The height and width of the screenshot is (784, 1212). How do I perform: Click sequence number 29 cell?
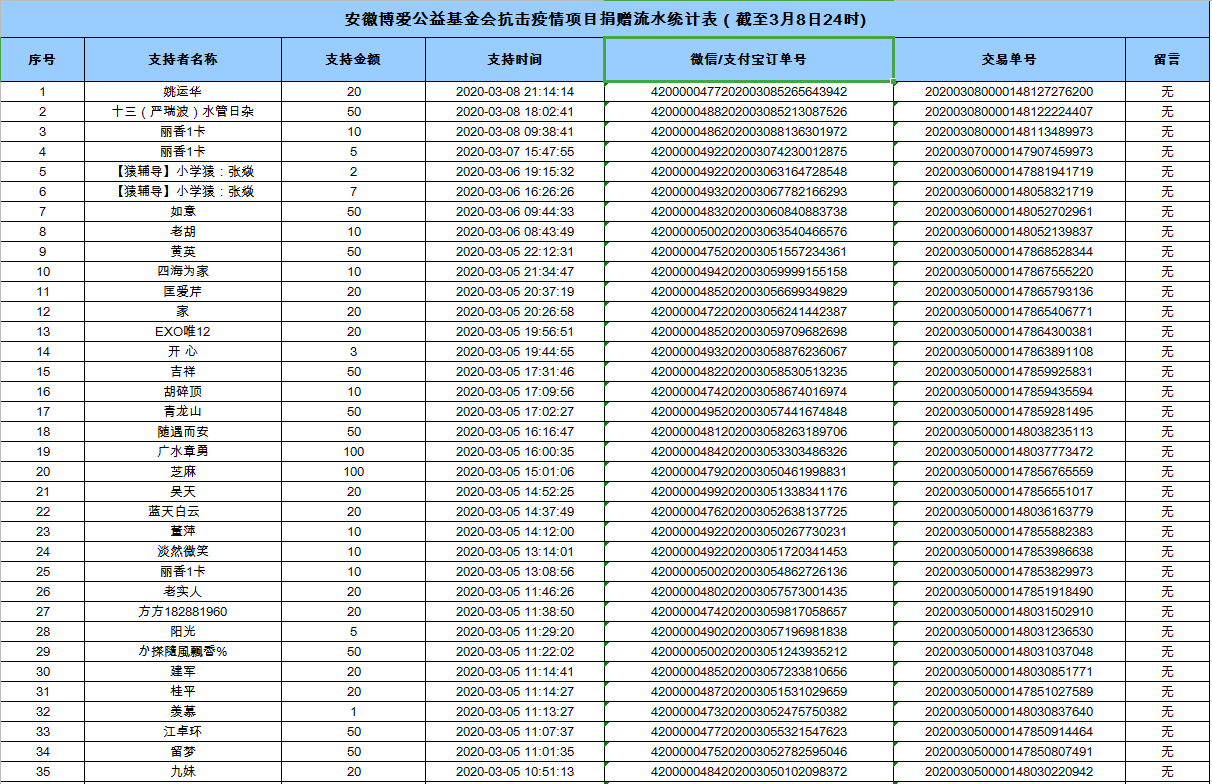tap(42, 652)
